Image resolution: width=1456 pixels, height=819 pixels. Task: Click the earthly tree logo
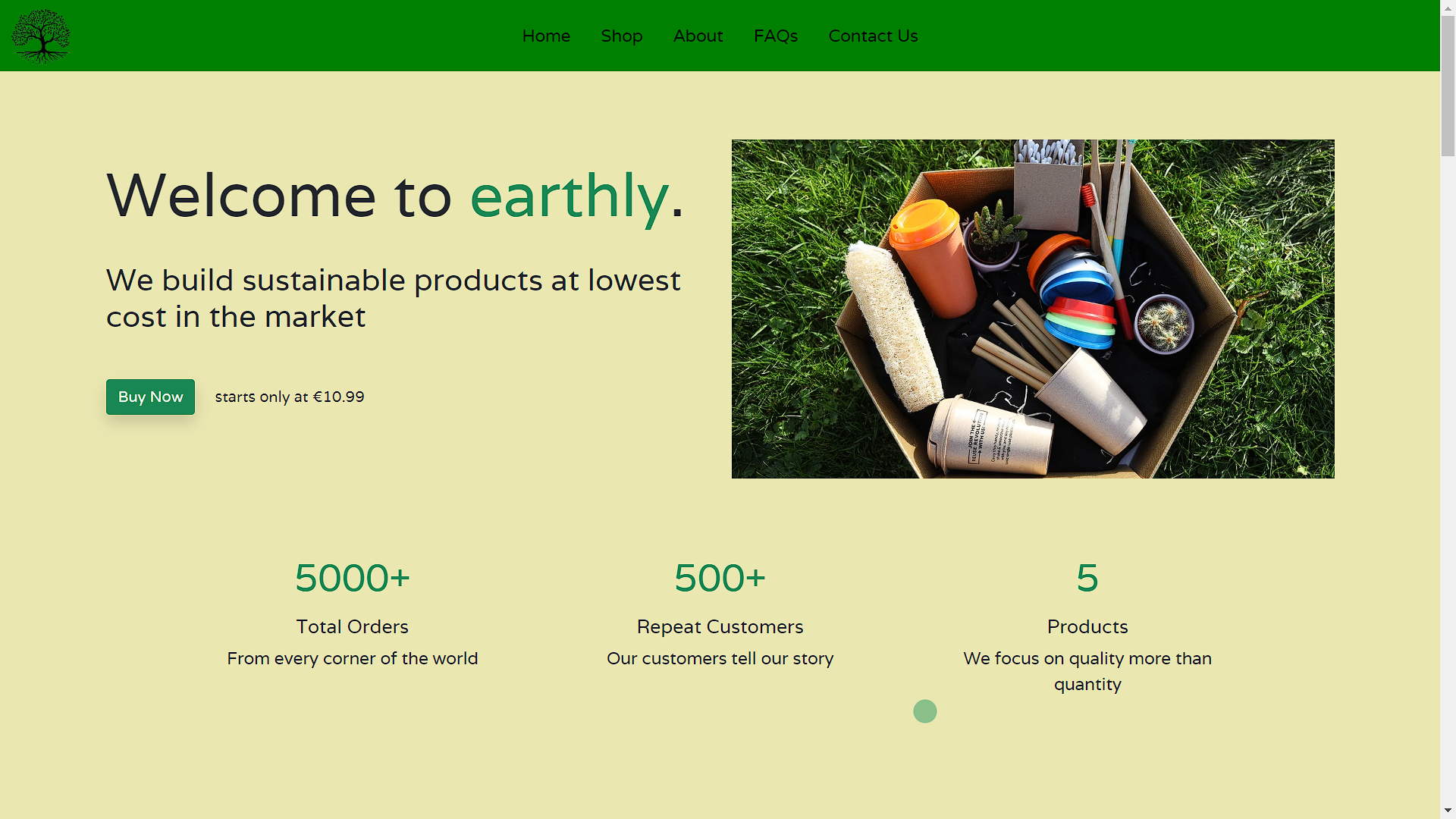(41, 36)
